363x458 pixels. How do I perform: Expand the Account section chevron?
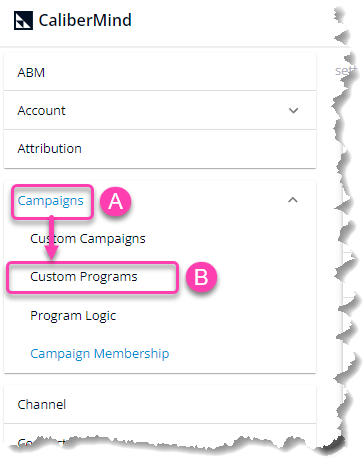click(293, 110)
